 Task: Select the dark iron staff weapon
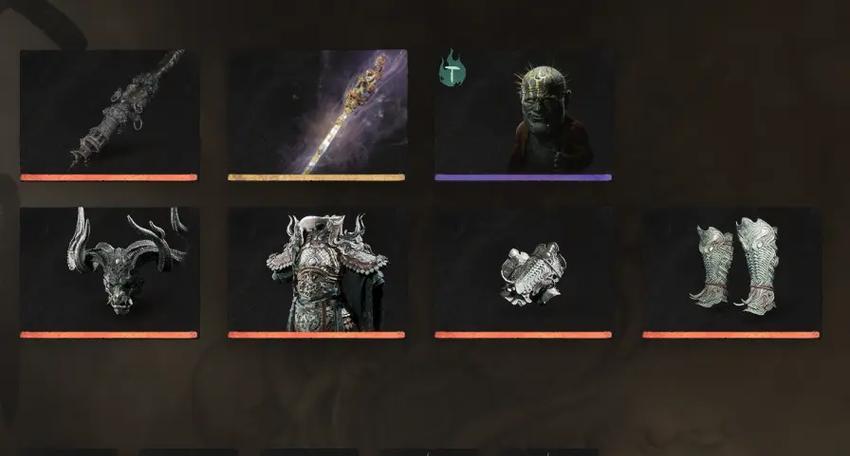click(110, 111)
